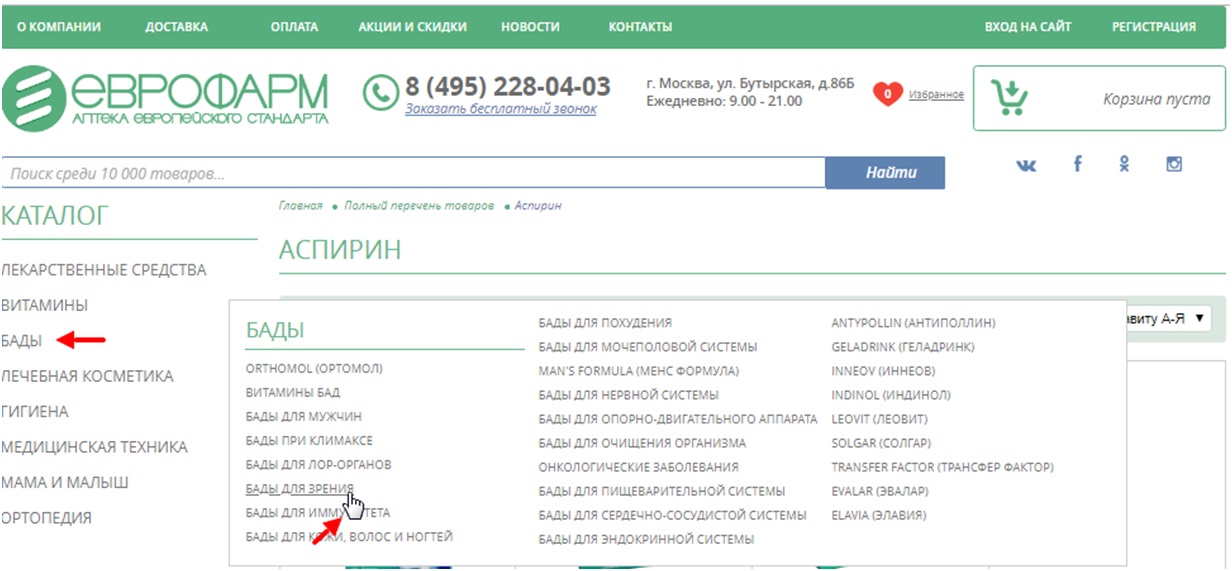Click БАДы для пищеварительной системы link
Viewport: 1232px width, 571px height.
[662, 491]
